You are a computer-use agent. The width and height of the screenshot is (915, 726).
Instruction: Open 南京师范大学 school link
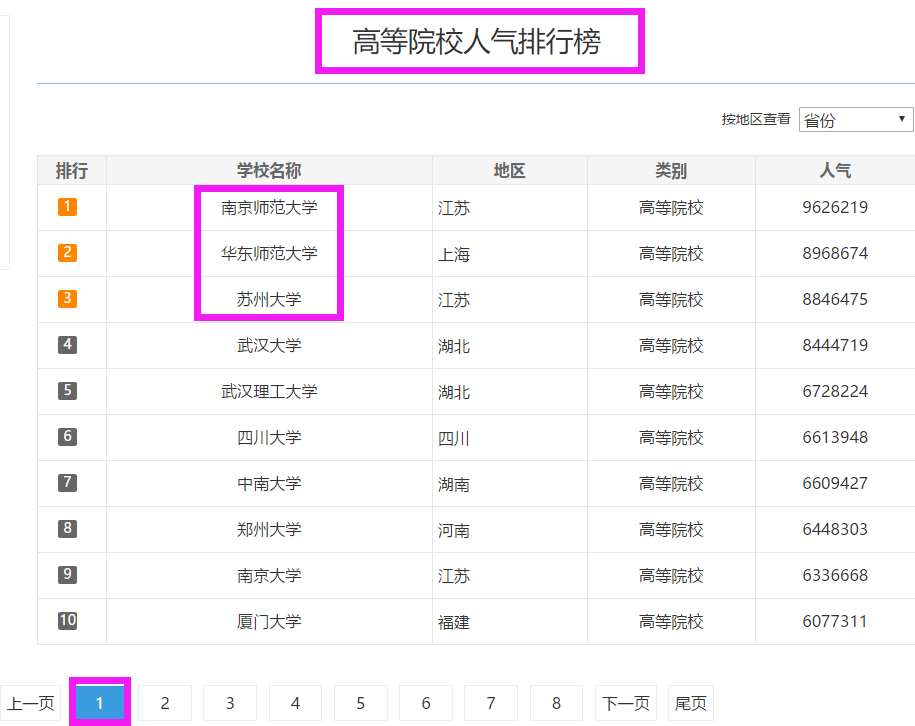[x=269, y=207]
